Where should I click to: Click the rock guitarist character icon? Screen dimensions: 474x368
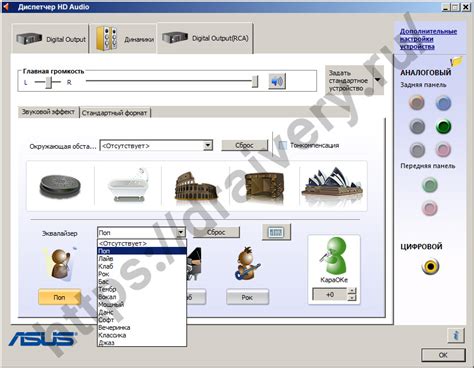click(247, 264)
